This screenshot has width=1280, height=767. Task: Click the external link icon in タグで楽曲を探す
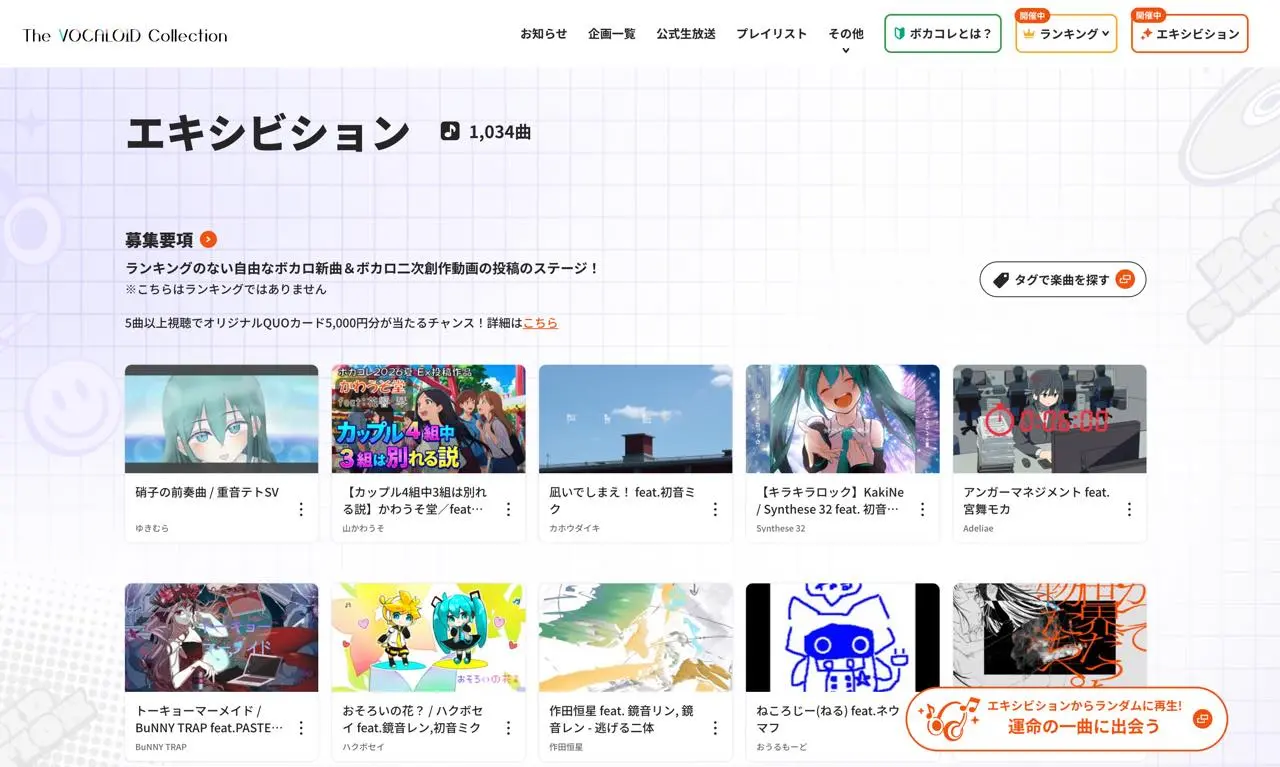click(x=1125, y=280)
